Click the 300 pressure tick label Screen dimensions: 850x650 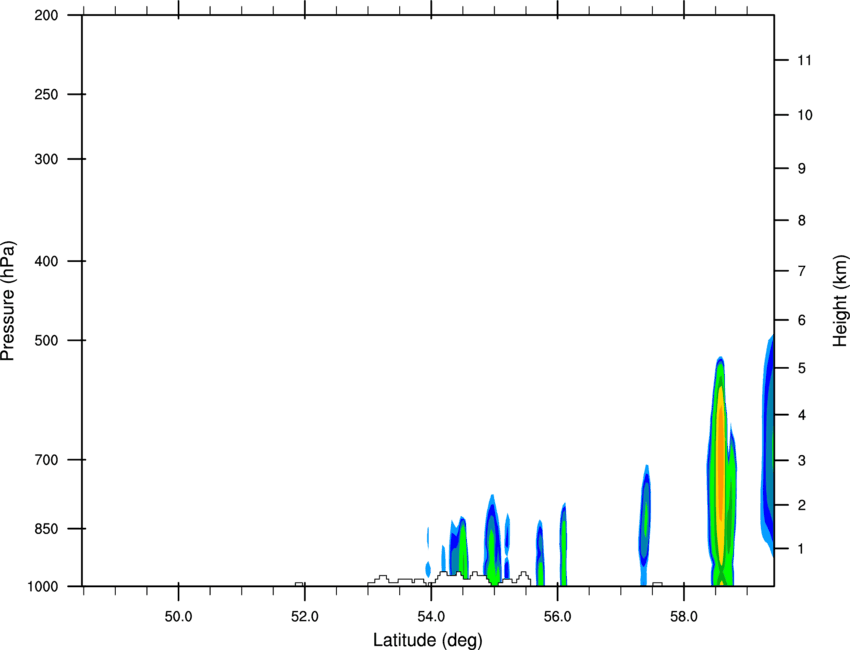tap(46, 159)
